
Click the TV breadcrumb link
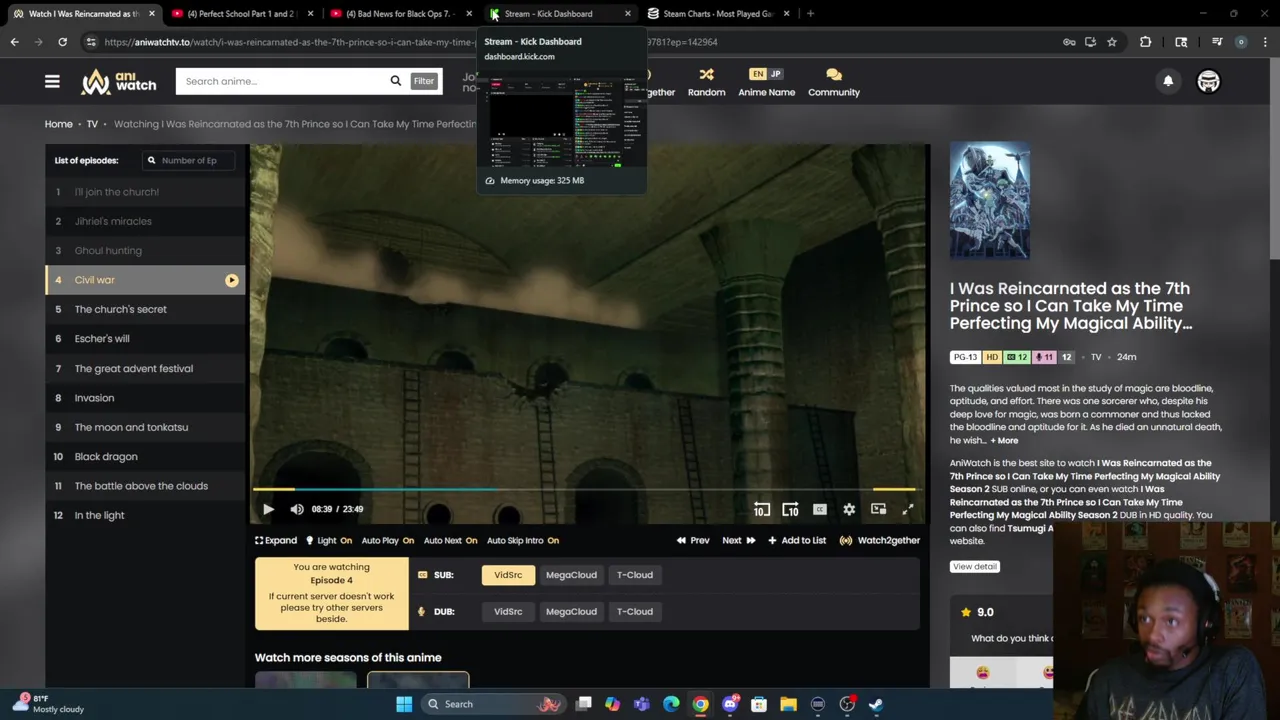point(92,124)
